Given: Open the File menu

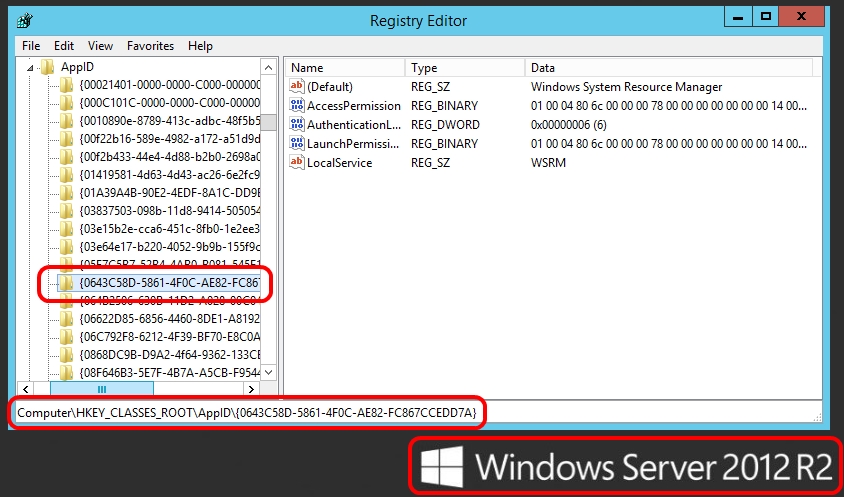Looking at the screenshot, I should point(31,46).
